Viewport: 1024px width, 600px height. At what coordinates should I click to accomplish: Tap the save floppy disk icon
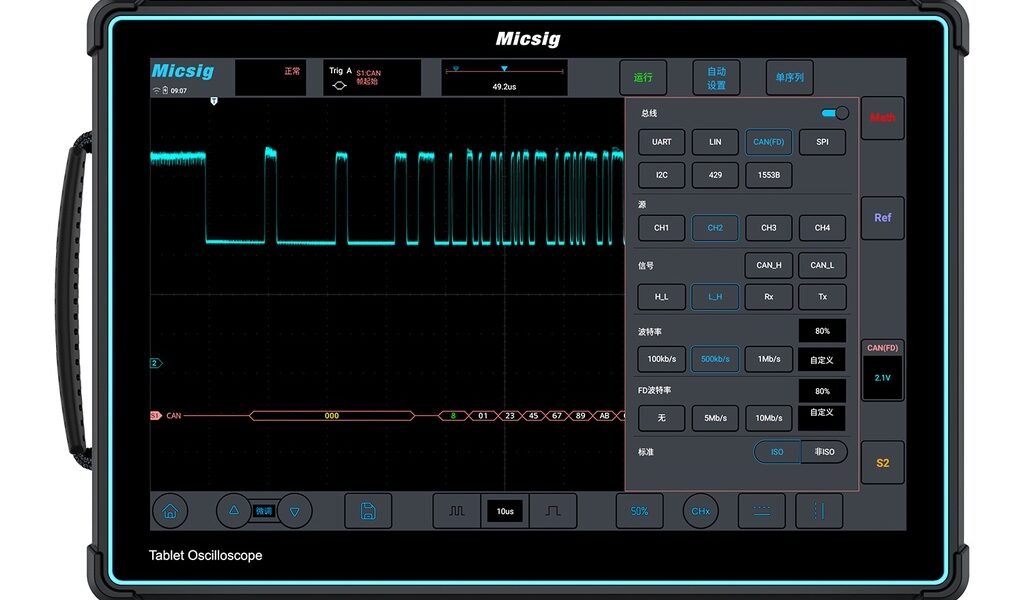368,511
